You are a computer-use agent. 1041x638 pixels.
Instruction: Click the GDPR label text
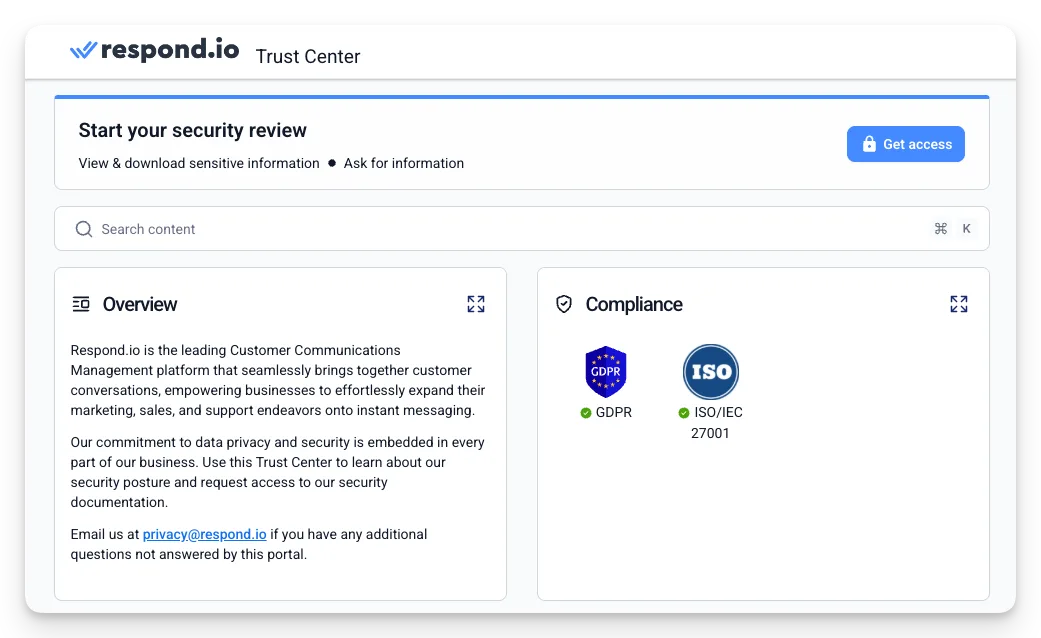[613, 412]
